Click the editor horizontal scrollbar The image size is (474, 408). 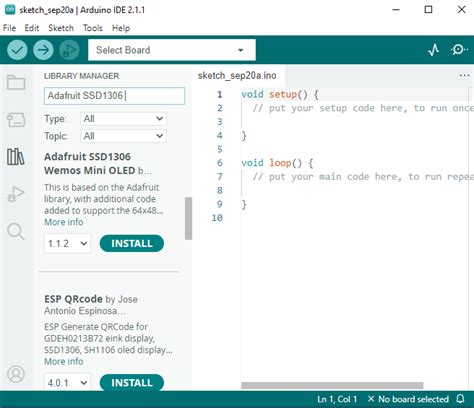tap(332, 385)
